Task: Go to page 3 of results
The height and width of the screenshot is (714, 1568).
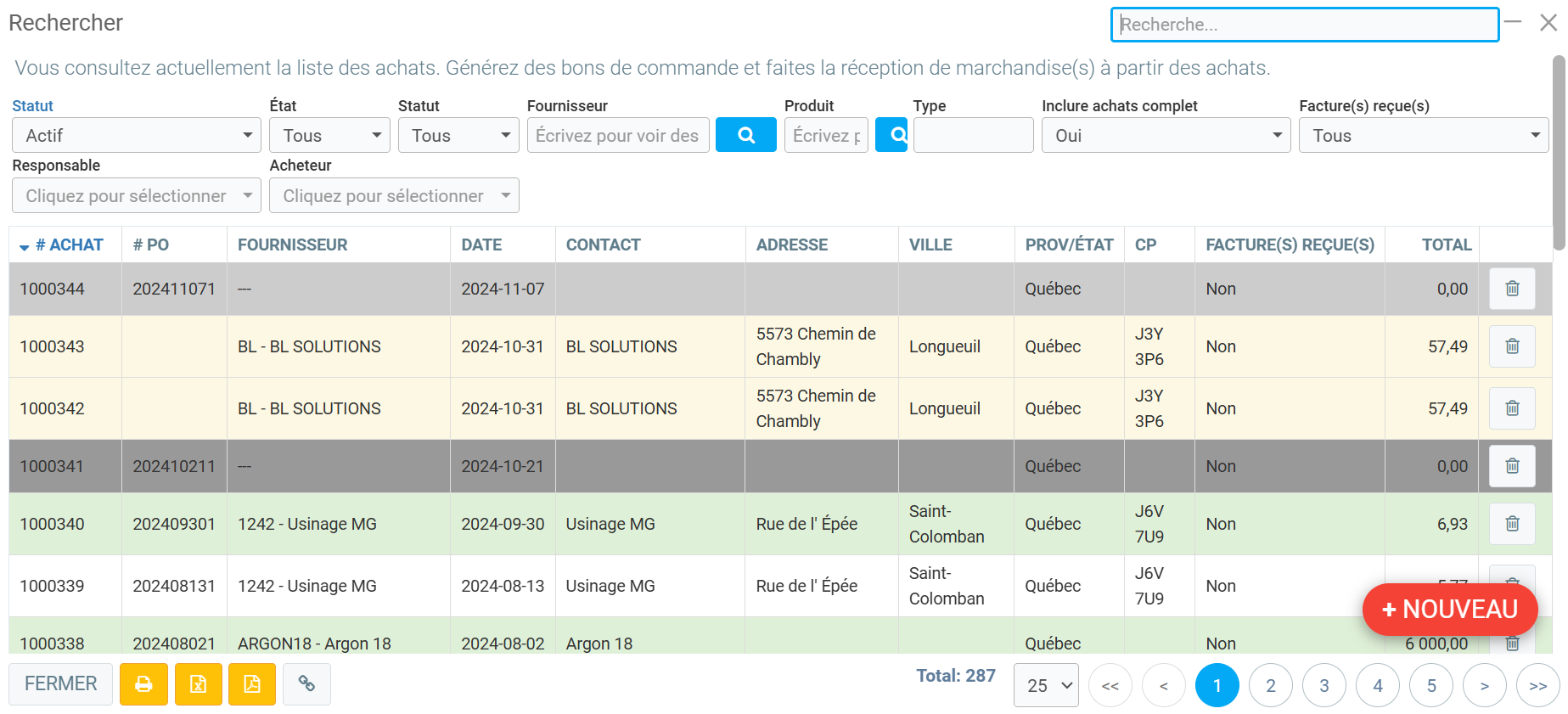Action: point(1324,685)
